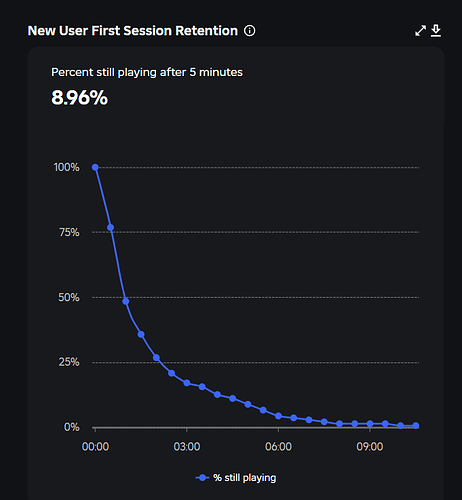The height and width of the screenshot is (500, 462).
Task: Expand the retention chart to fullscreen
Action: pos(420,31)
